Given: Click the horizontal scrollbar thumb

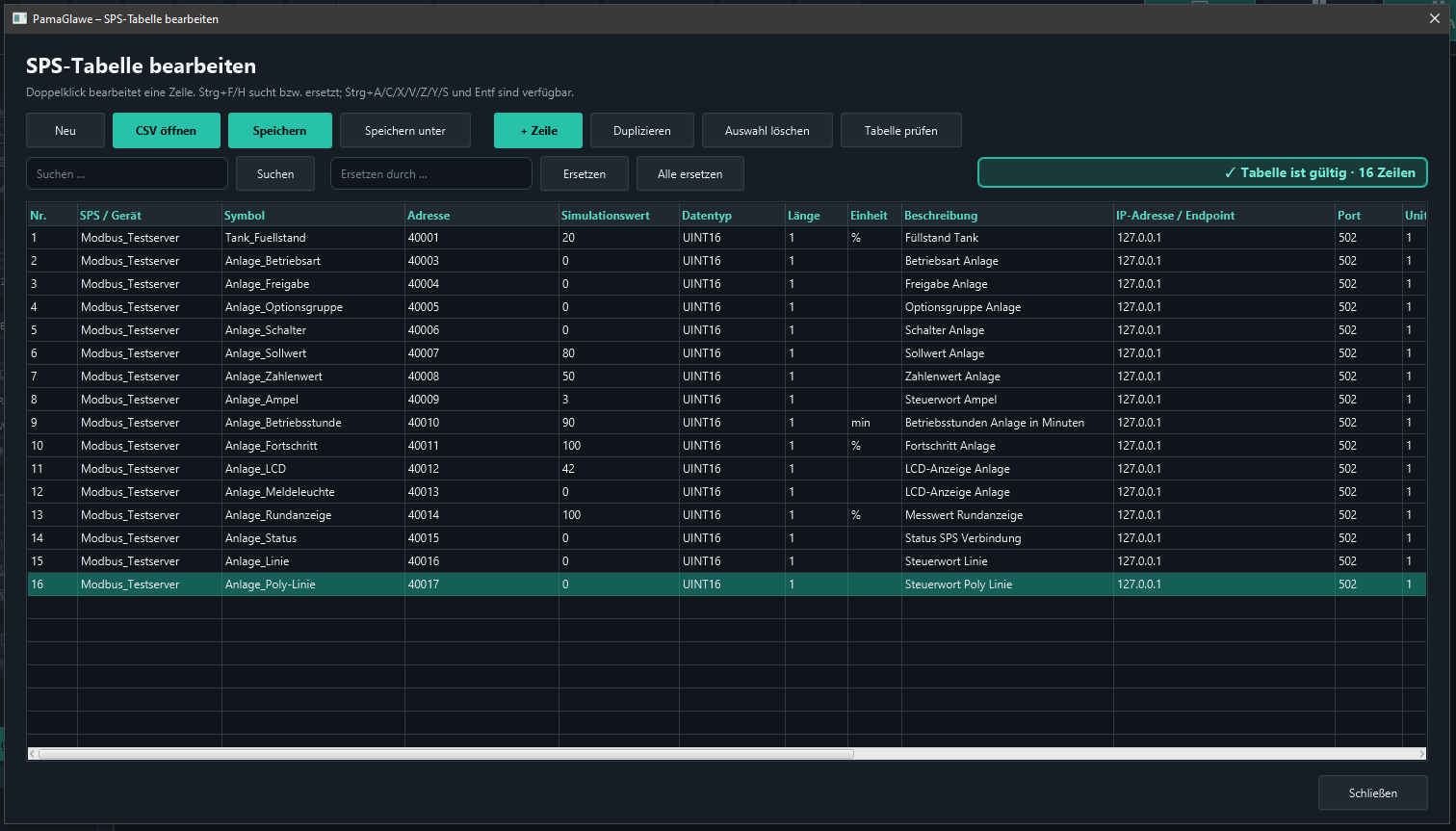Looking at the screenshot, I should [446, 754].
